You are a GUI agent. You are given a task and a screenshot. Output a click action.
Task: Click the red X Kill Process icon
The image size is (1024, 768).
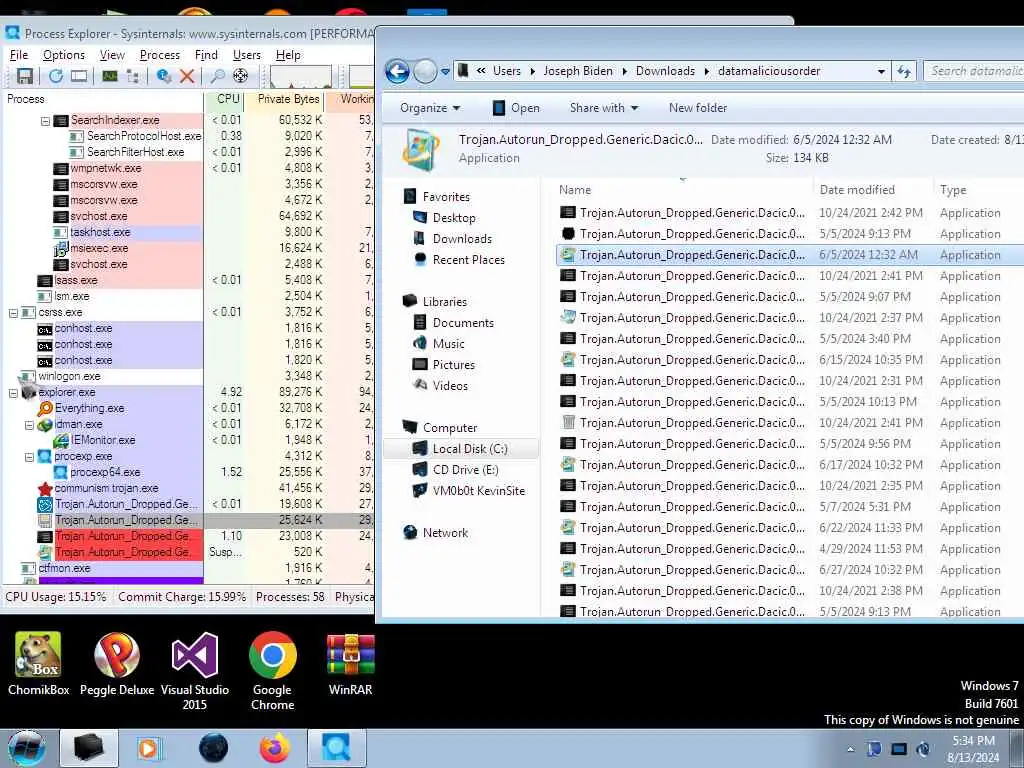click(x=187, y=76)
